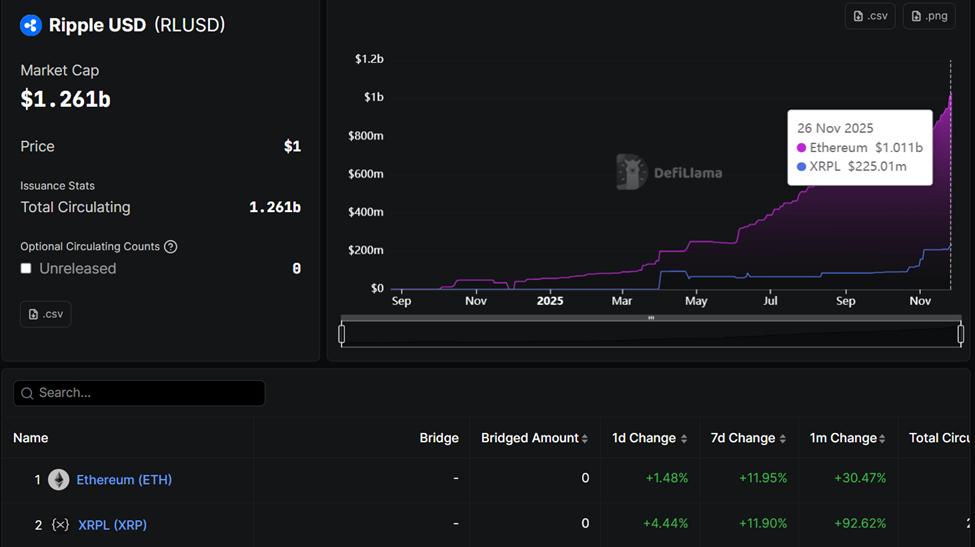Open the XRPL (XRP) link
This screenshot has height=547, width=975.
[112, 525]
